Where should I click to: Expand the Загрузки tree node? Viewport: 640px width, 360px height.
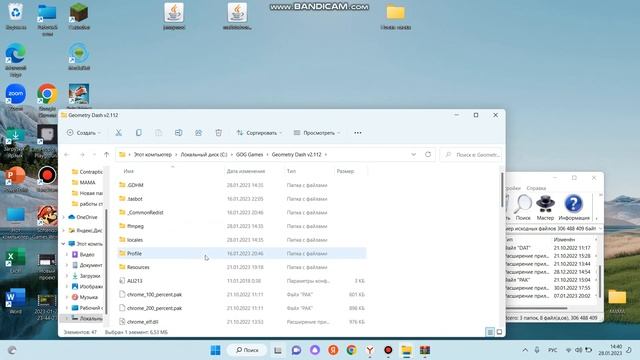pos(67,276)
